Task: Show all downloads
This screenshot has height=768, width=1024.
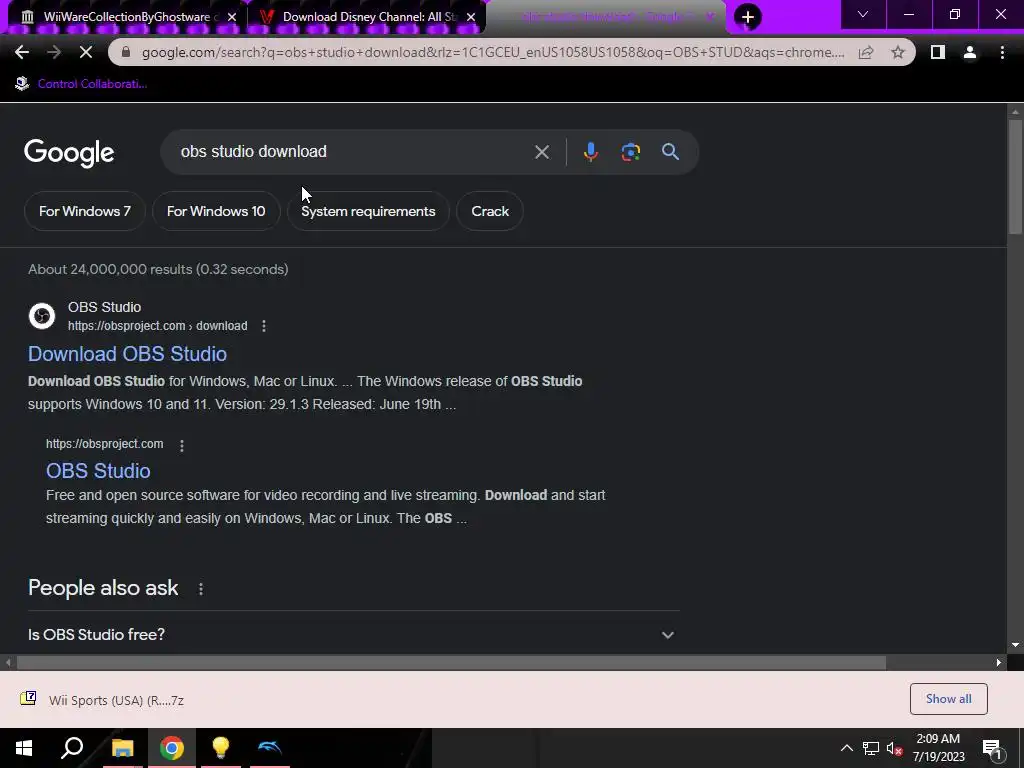Action: [948, 699]
